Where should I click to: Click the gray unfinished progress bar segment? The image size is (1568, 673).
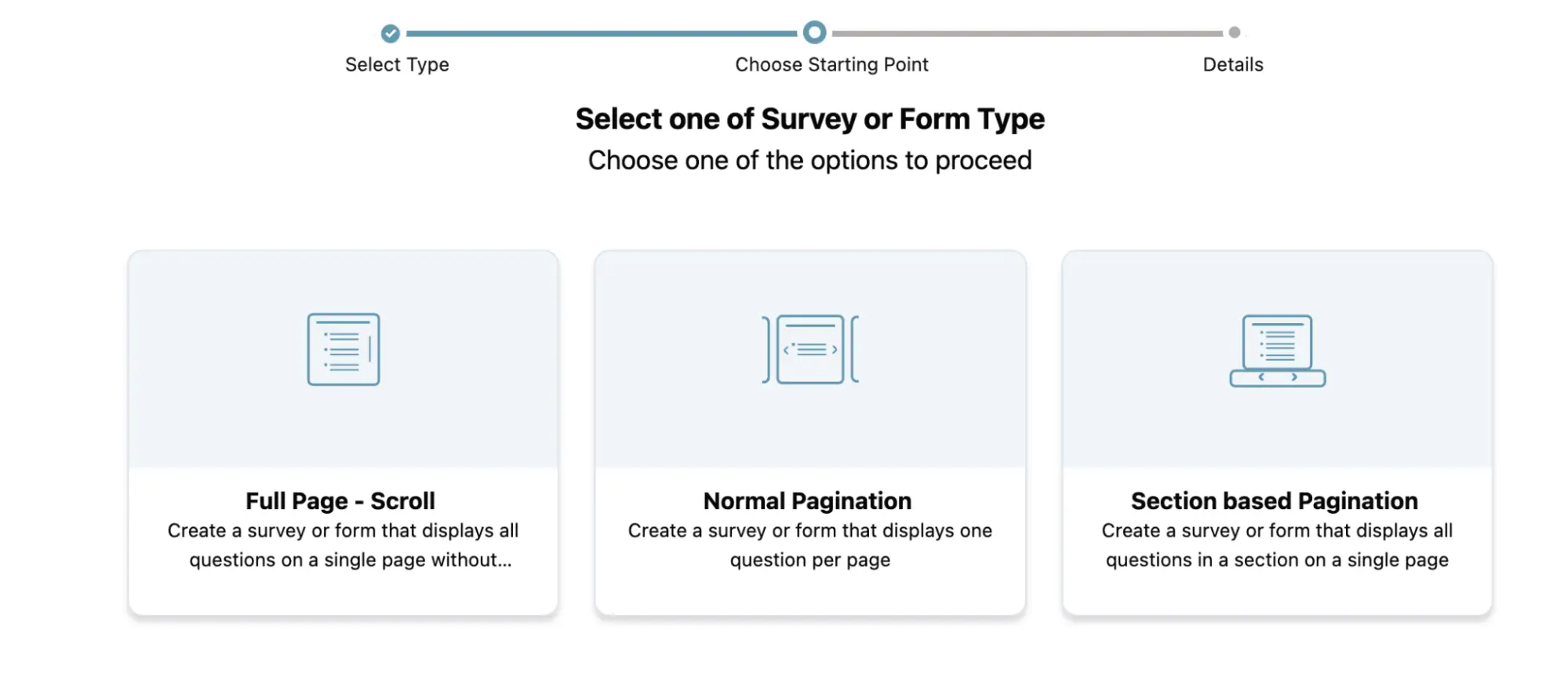click(1027, 33)
